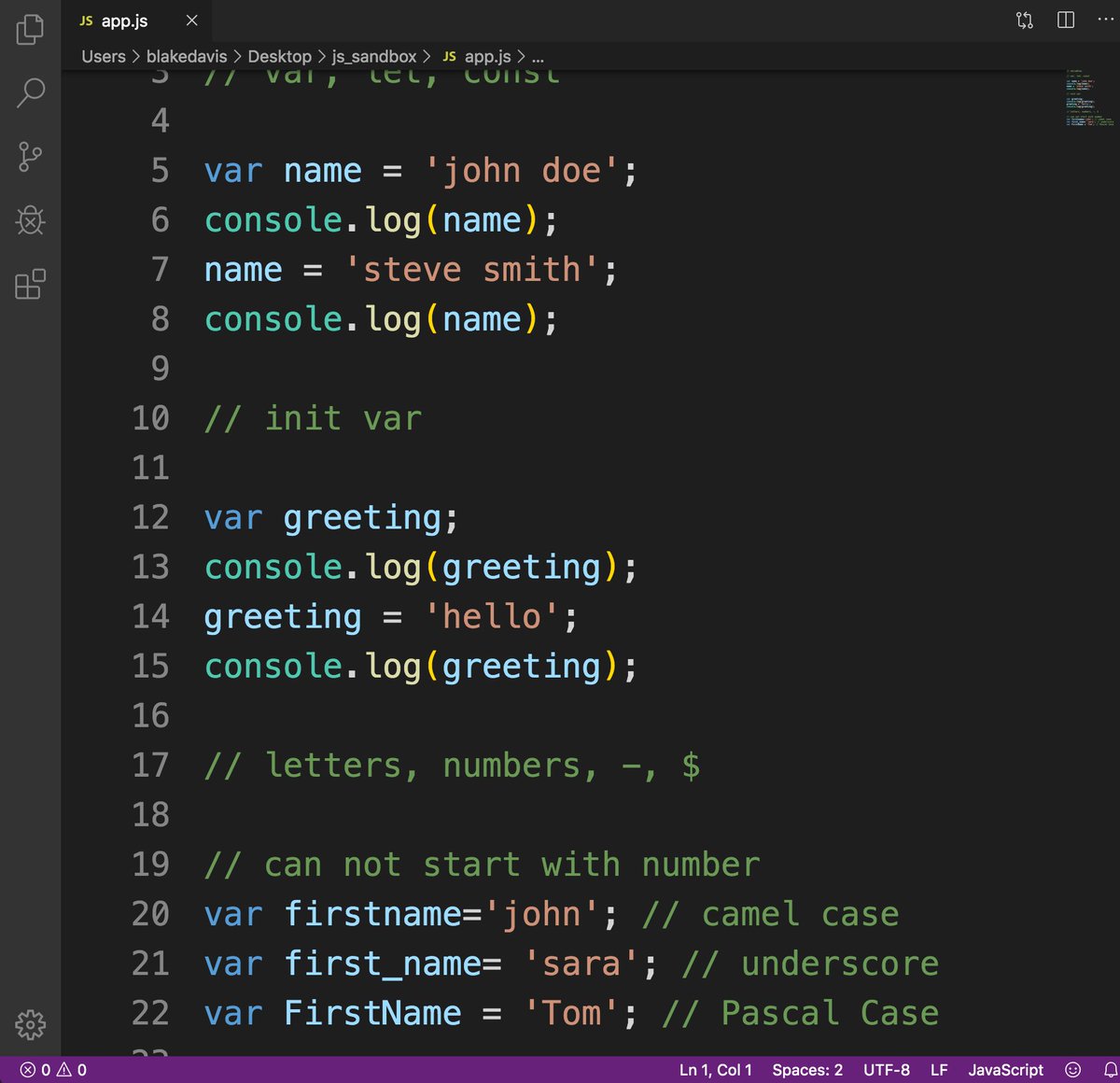Screen dimensions: 1120x1083
Task: Click the '// letters, numbers, _, $' comment
Action: point(452,766)
